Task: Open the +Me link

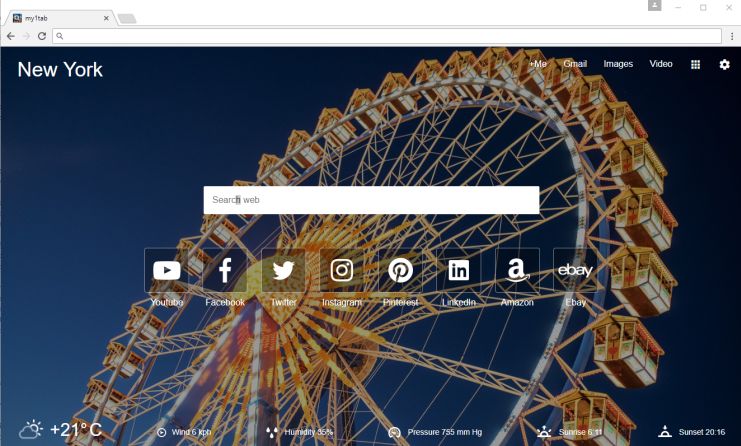Action: click(538, 64)
